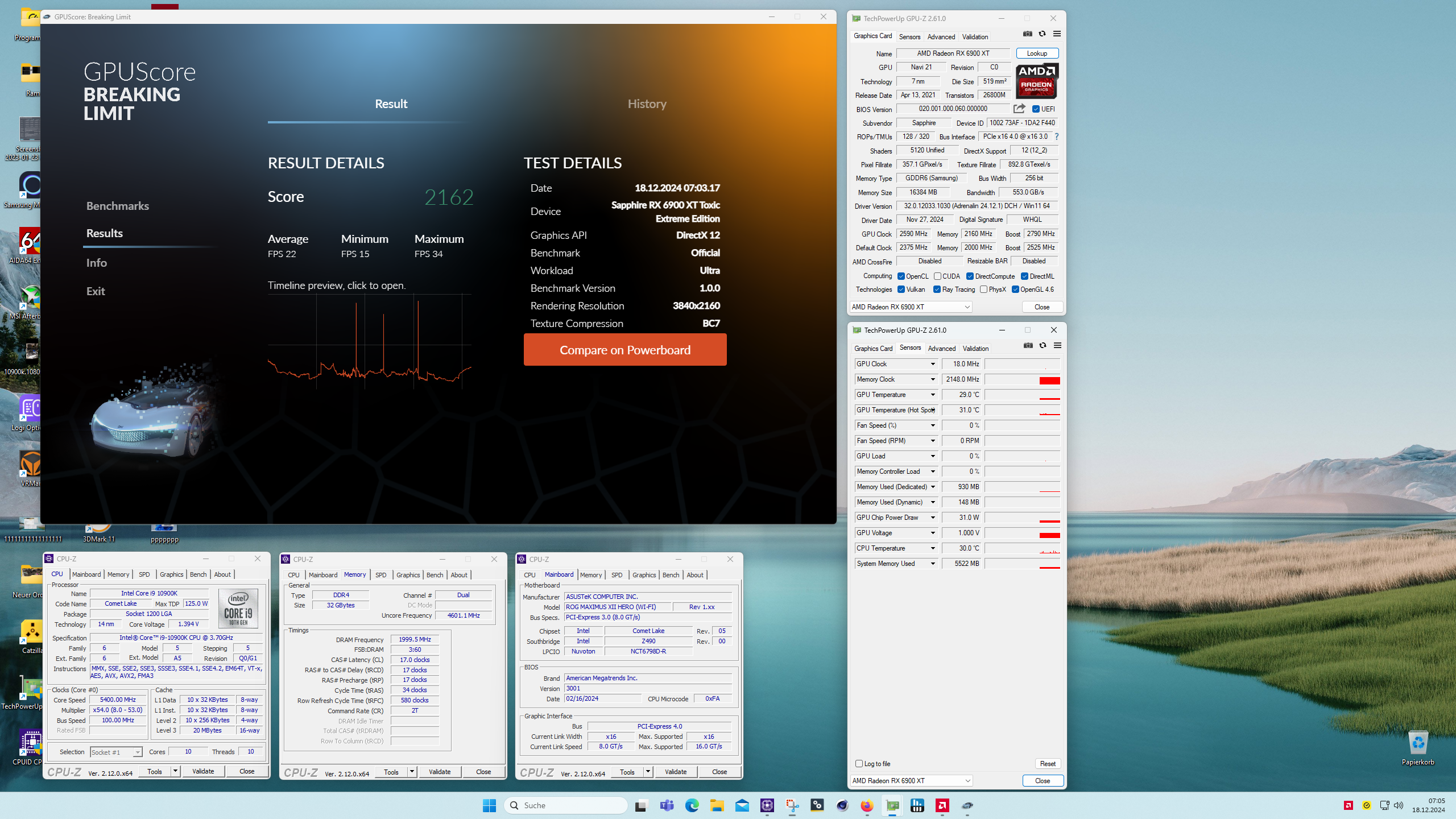1456x819 pixels.
Task: Switch to the Validation tab in the GPU-Z Sensors window
Action: (x=975, y=349)
